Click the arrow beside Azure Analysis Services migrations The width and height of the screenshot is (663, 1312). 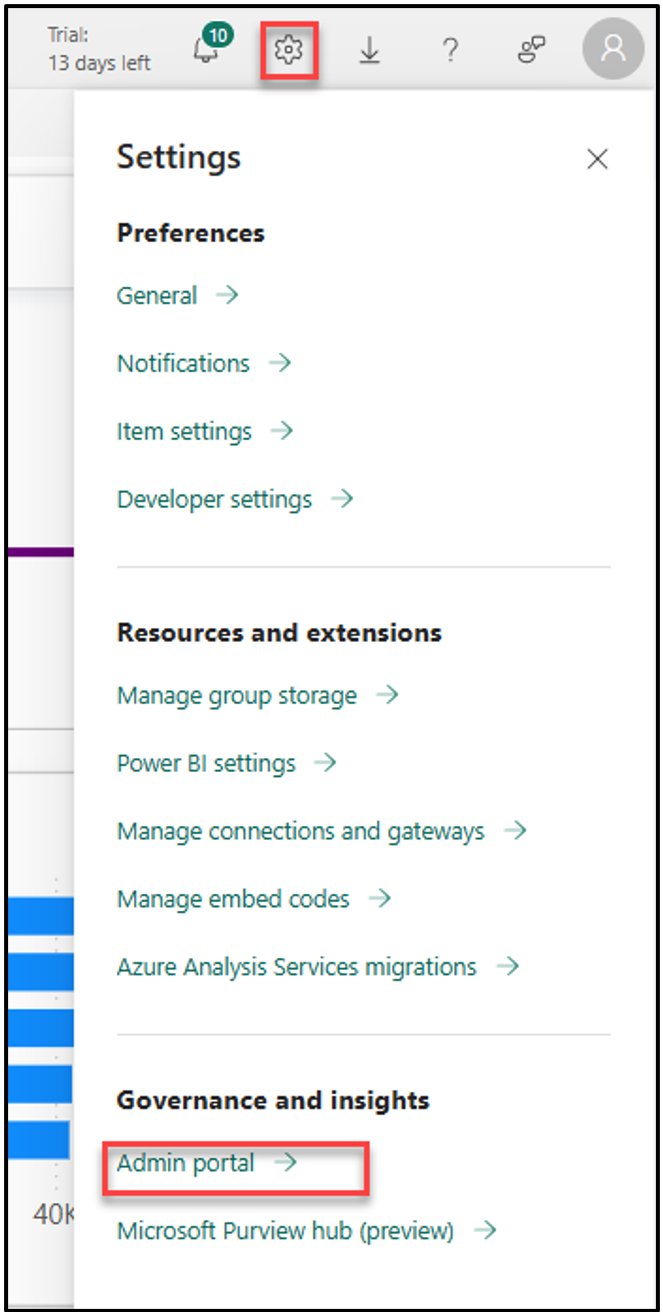pyautogui.click(x=508, y=966)
